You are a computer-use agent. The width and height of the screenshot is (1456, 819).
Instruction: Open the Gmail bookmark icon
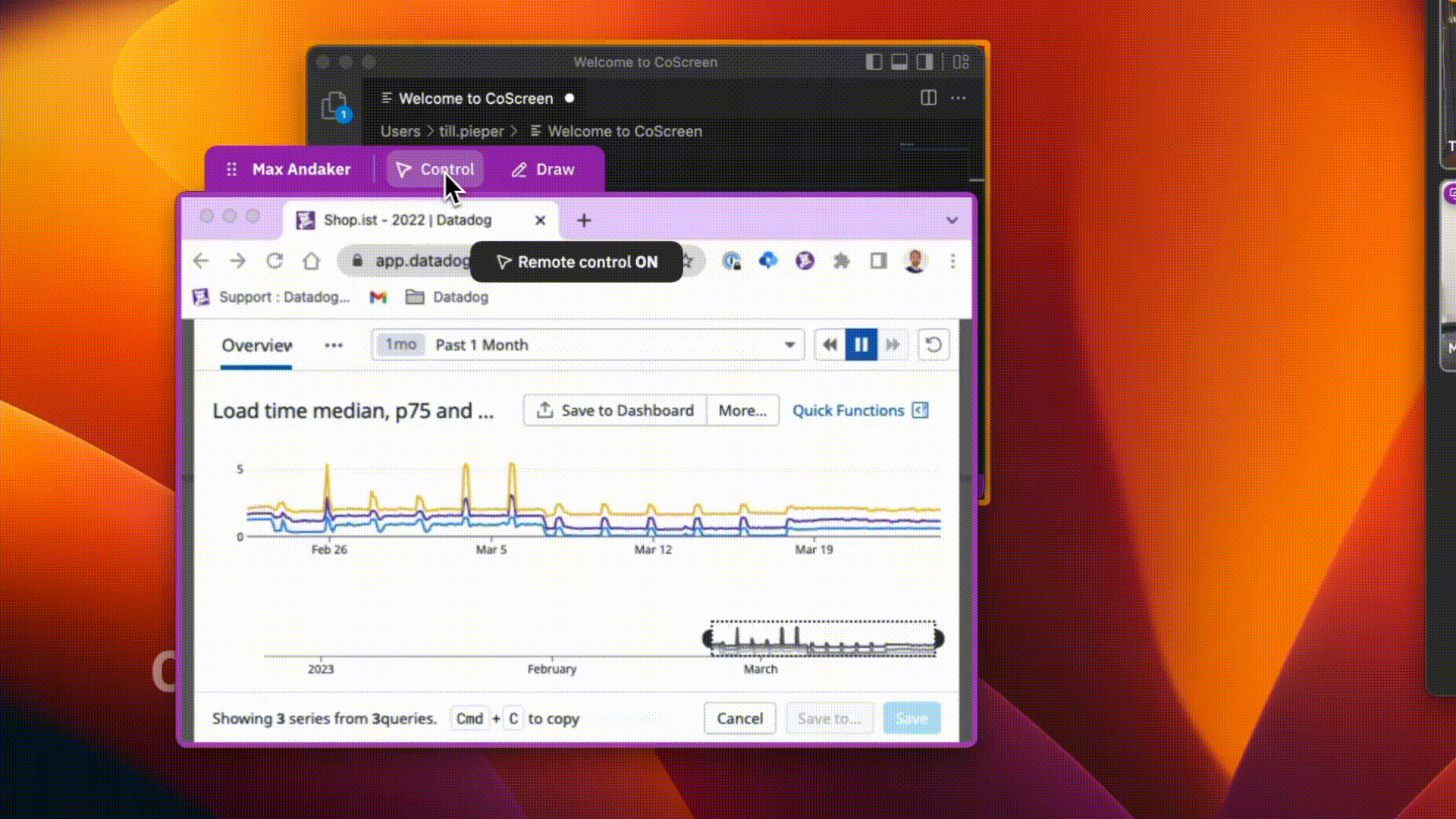(x=378, y=297)
